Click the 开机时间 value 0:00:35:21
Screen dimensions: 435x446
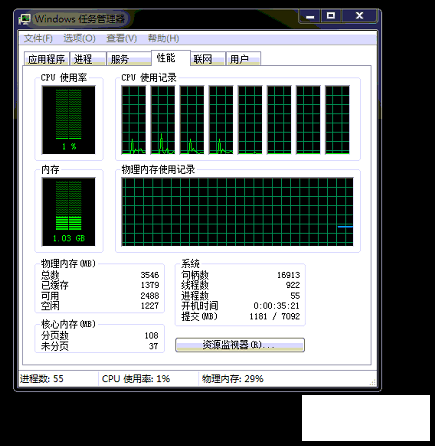(x=276, y=306)
